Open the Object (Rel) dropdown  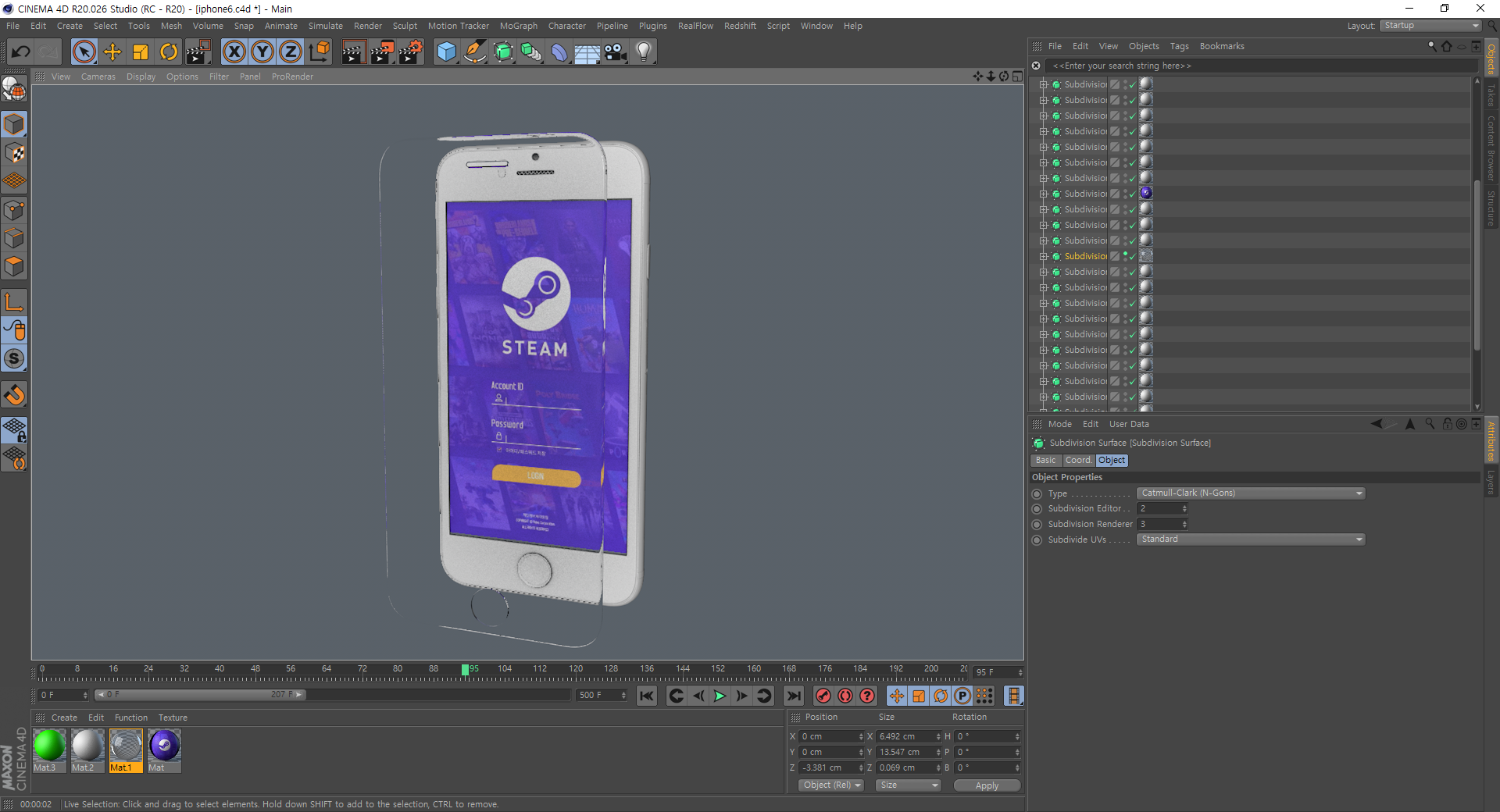(x=831, y=785)
